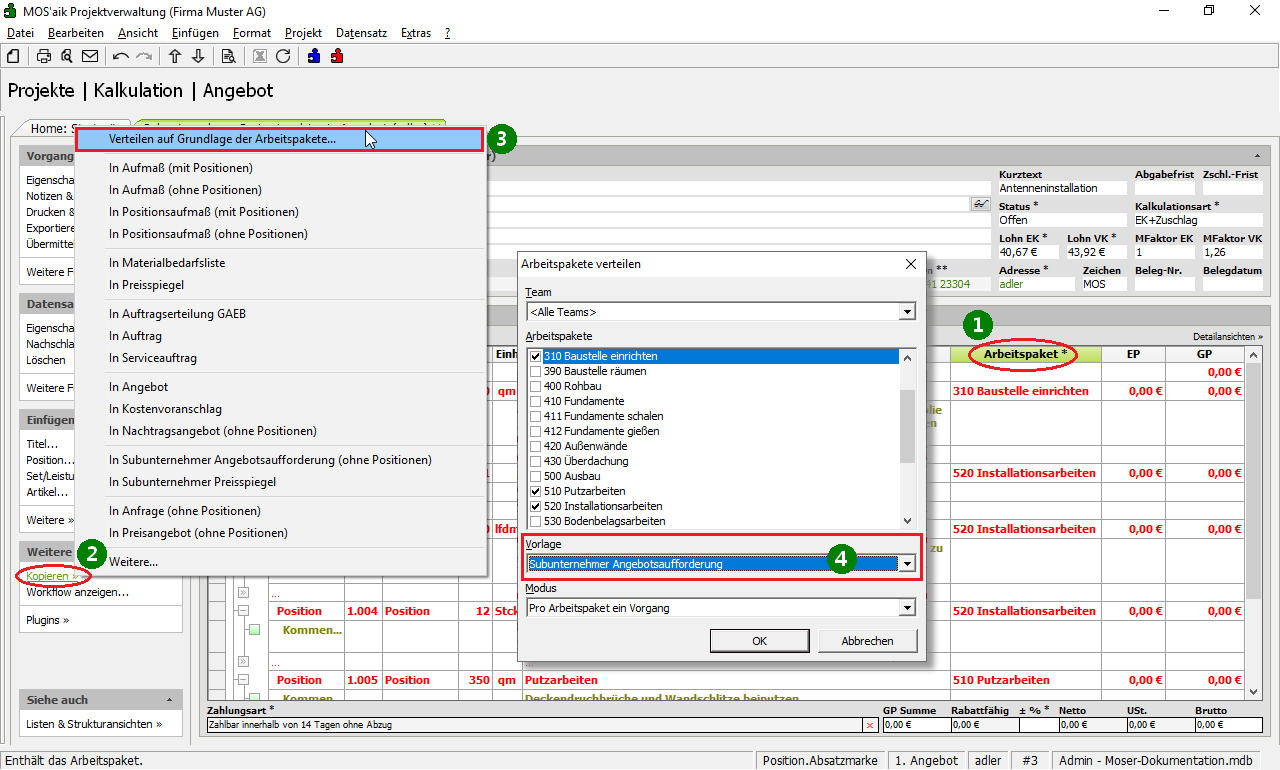The height and width of the screenshot is (770, 1280).
Task: Click the print icon in toolbar
Action: pos(44,56)
